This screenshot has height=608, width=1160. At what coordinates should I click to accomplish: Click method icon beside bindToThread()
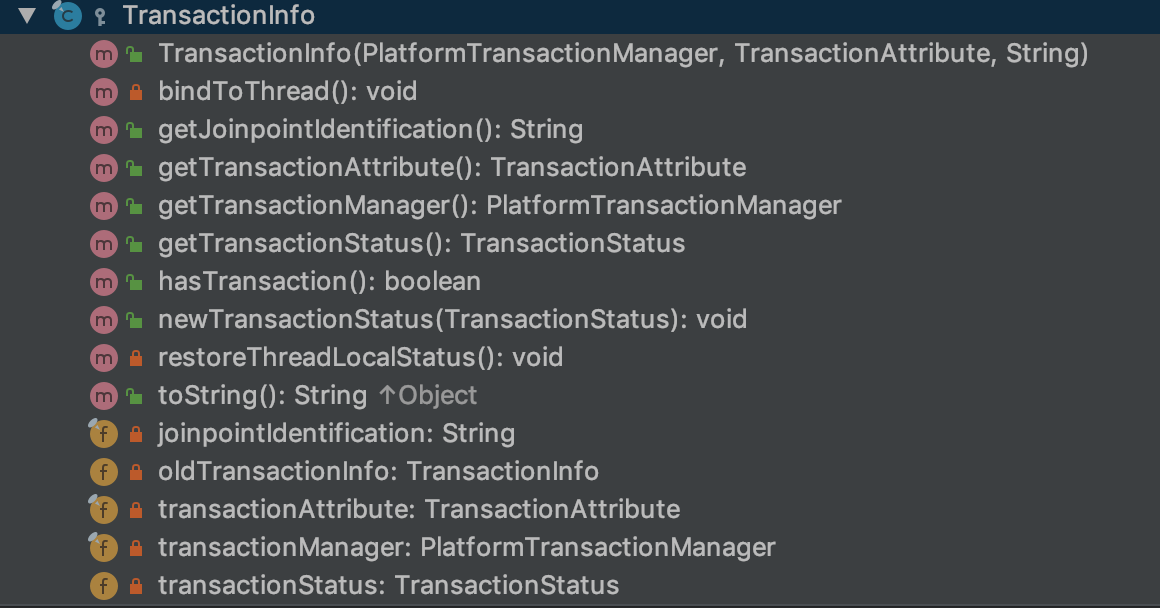point(104,92)
